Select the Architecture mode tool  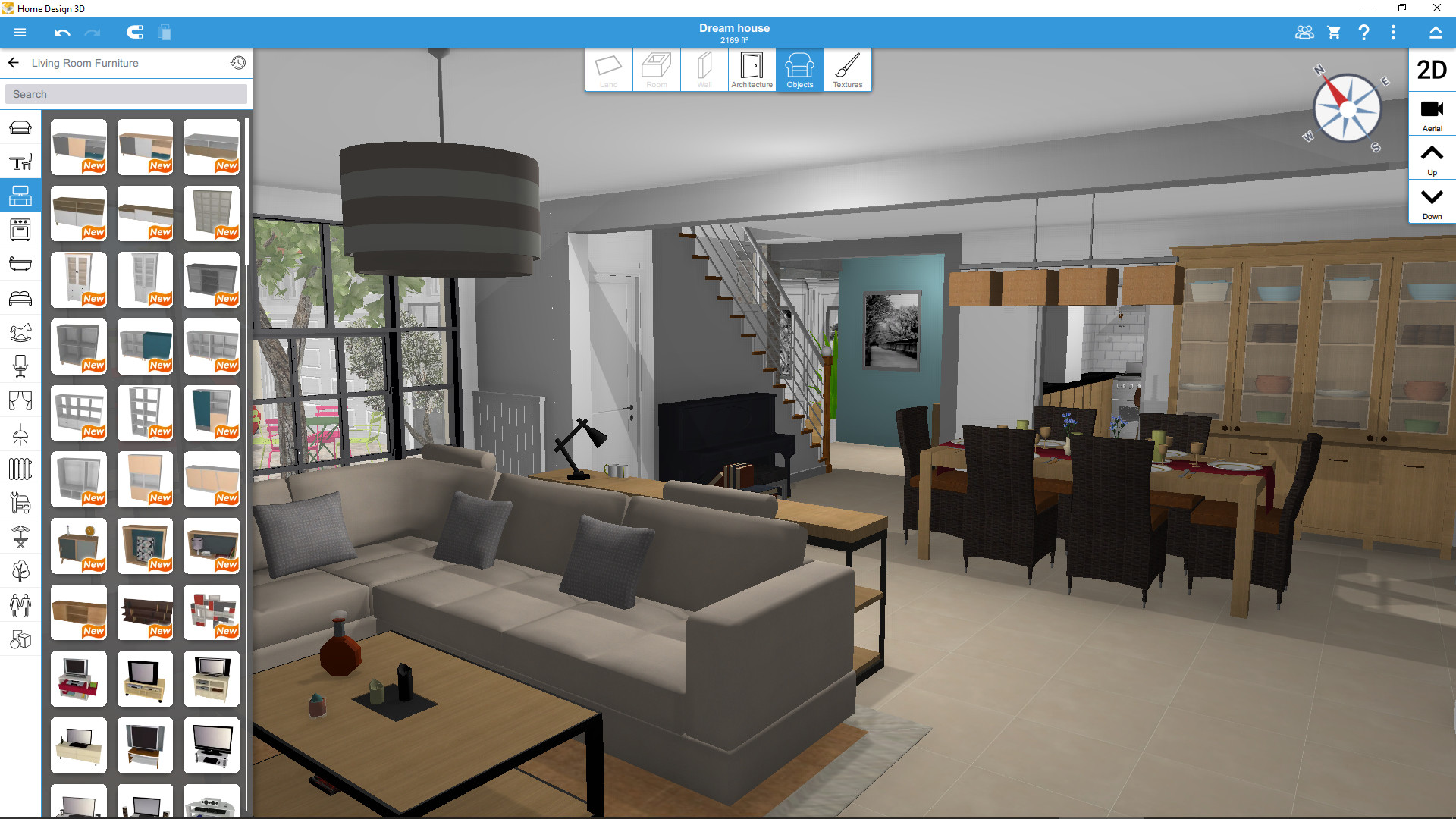coord(750,68)
